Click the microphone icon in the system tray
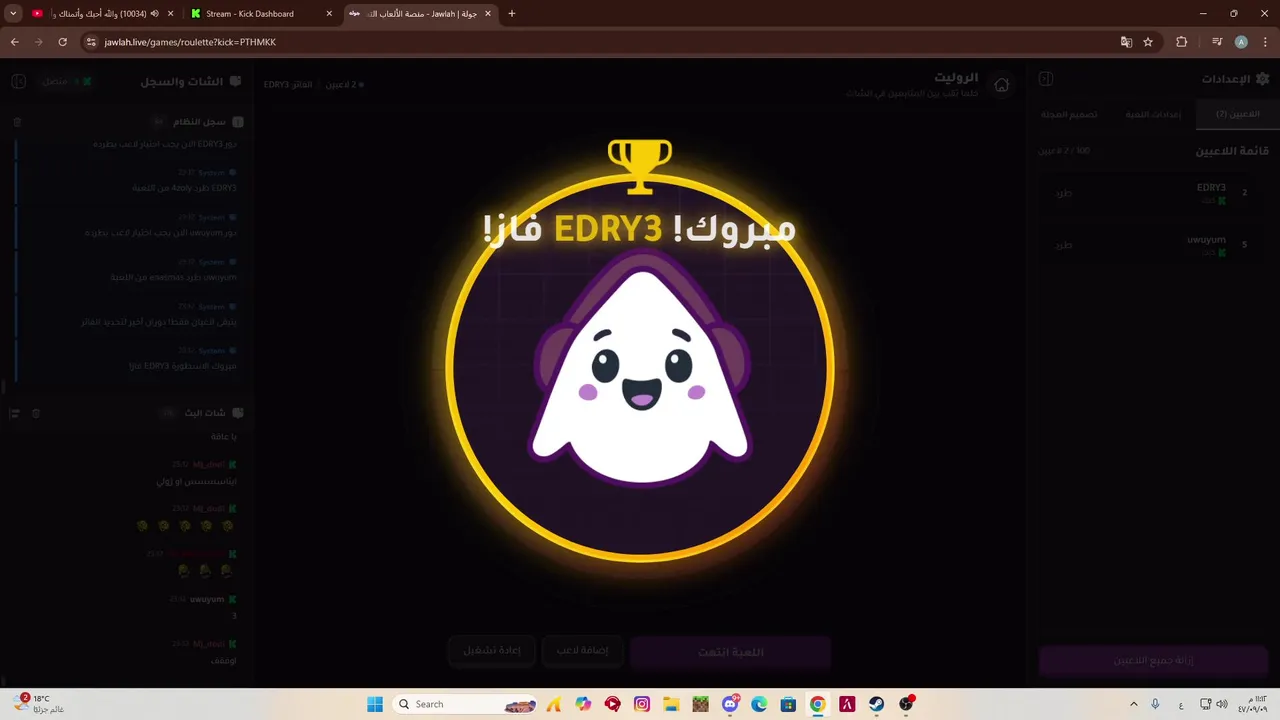Viewport: 1280px width, 720px height. tap(1155, 704)
